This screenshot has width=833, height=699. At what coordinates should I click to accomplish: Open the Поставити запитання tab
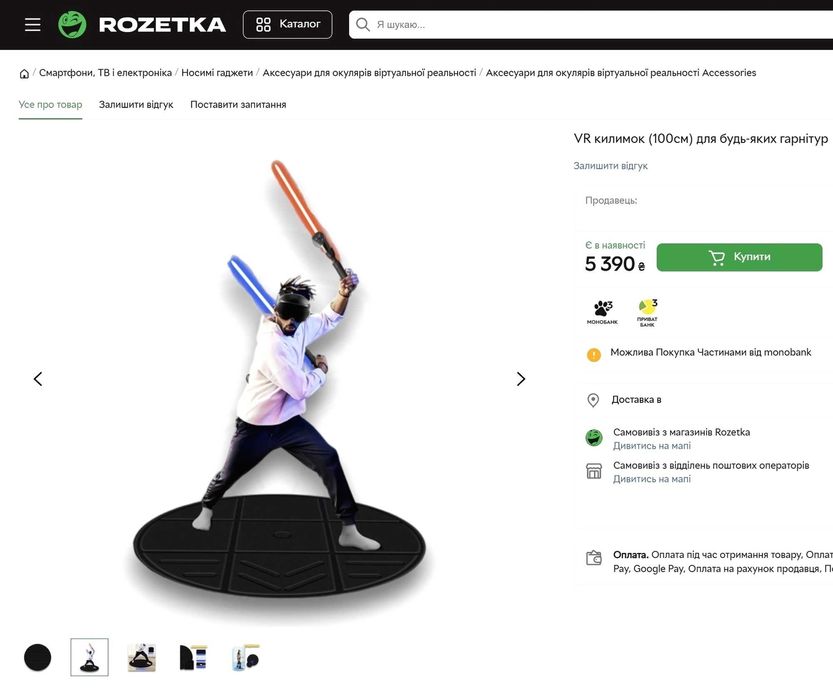click(238, 104)
